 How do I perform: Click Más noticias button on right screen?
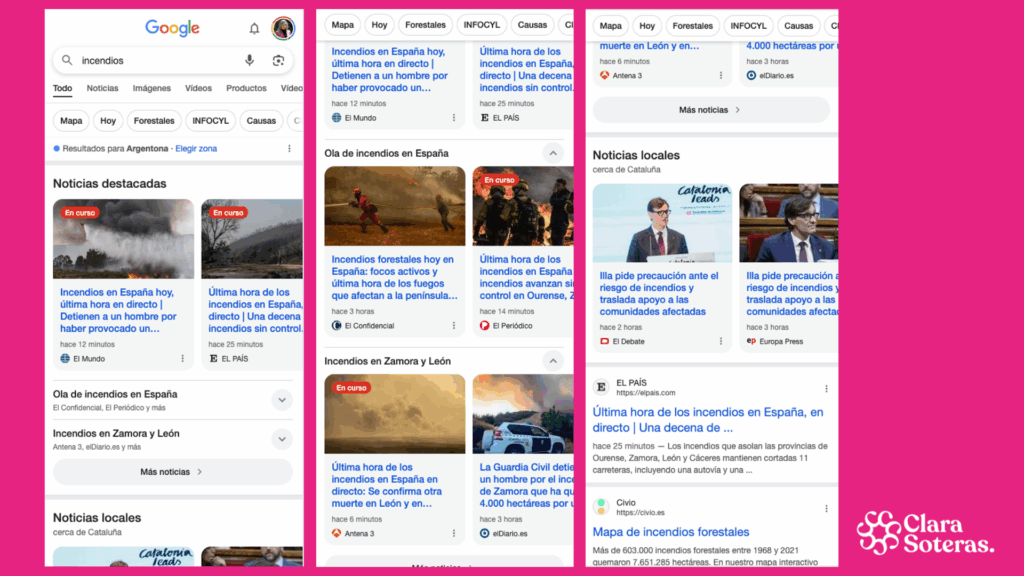coord(711,110)
